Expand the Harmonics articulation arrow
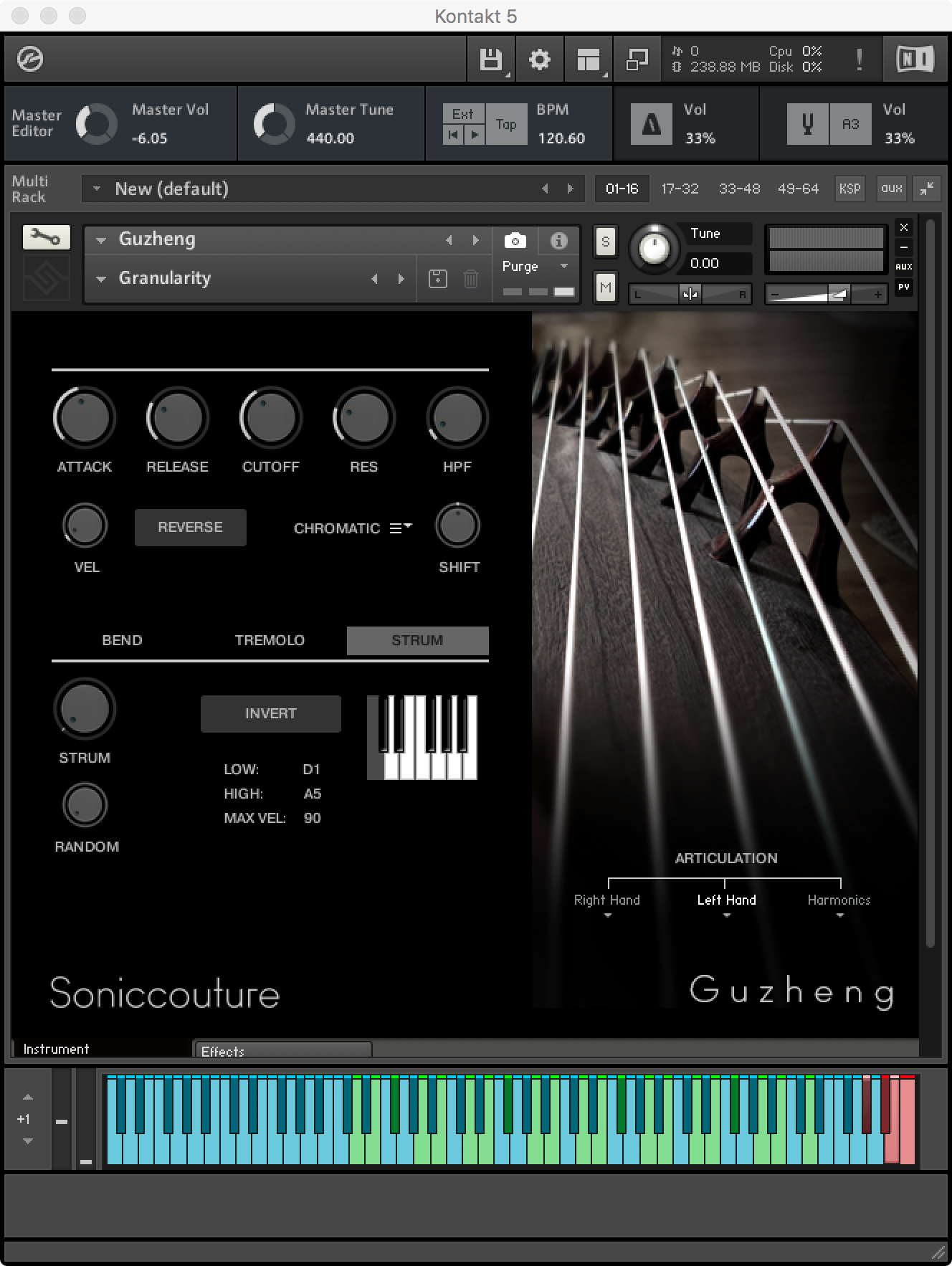 839,915
